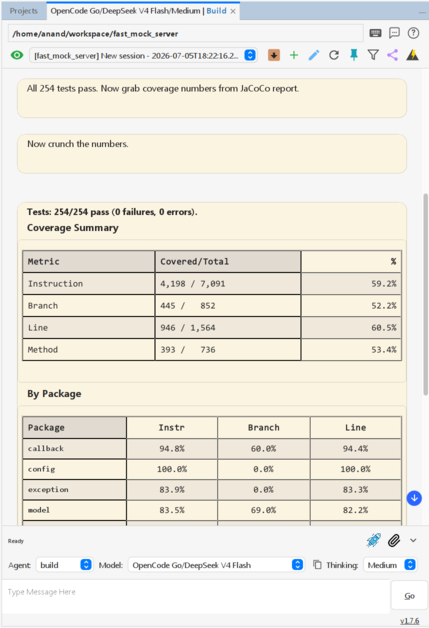Open the help question mark icon
This screenshot has height=628, width=429.
(413, 33)
